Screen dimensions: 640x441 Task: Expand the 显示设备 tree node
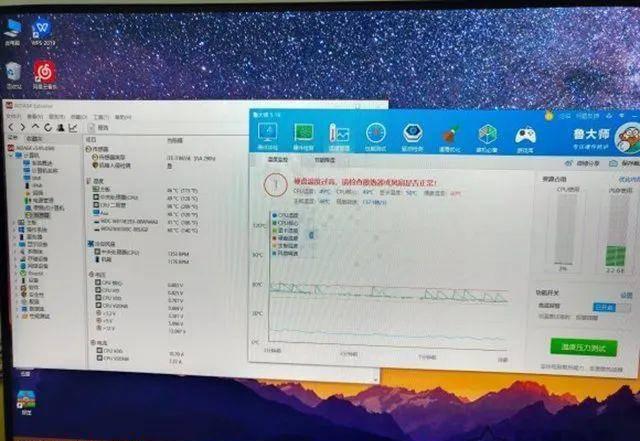coord(16,244)
